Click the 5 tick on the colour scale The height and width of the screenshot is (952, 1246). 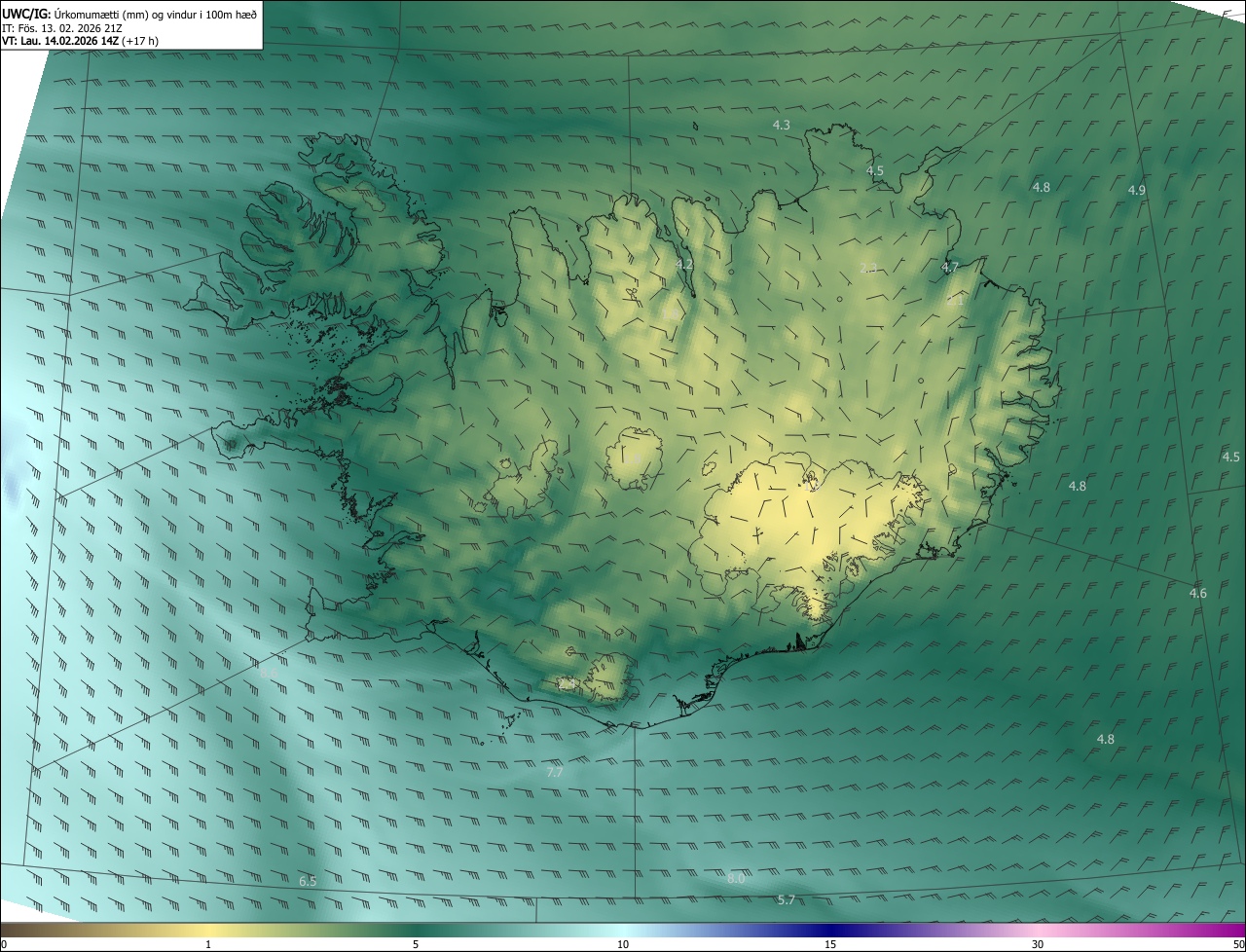(x=416, y=944)
